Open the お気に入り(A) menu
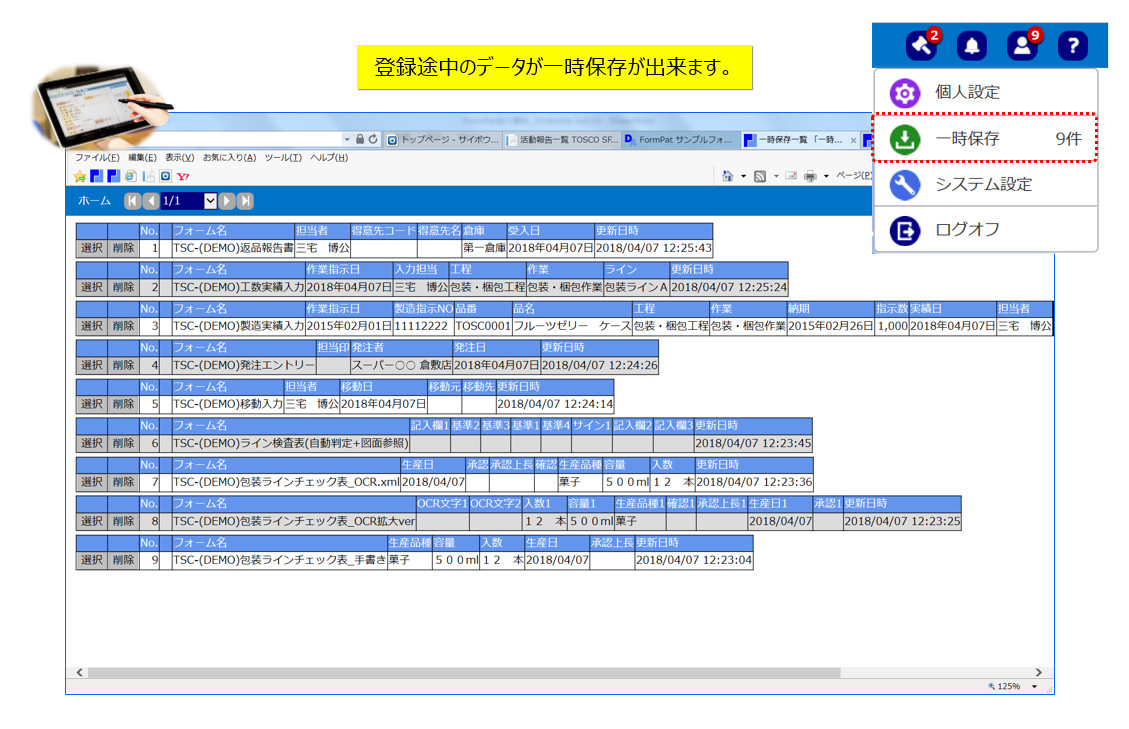This screenshot has width=1129, height=729. point(229,158)
